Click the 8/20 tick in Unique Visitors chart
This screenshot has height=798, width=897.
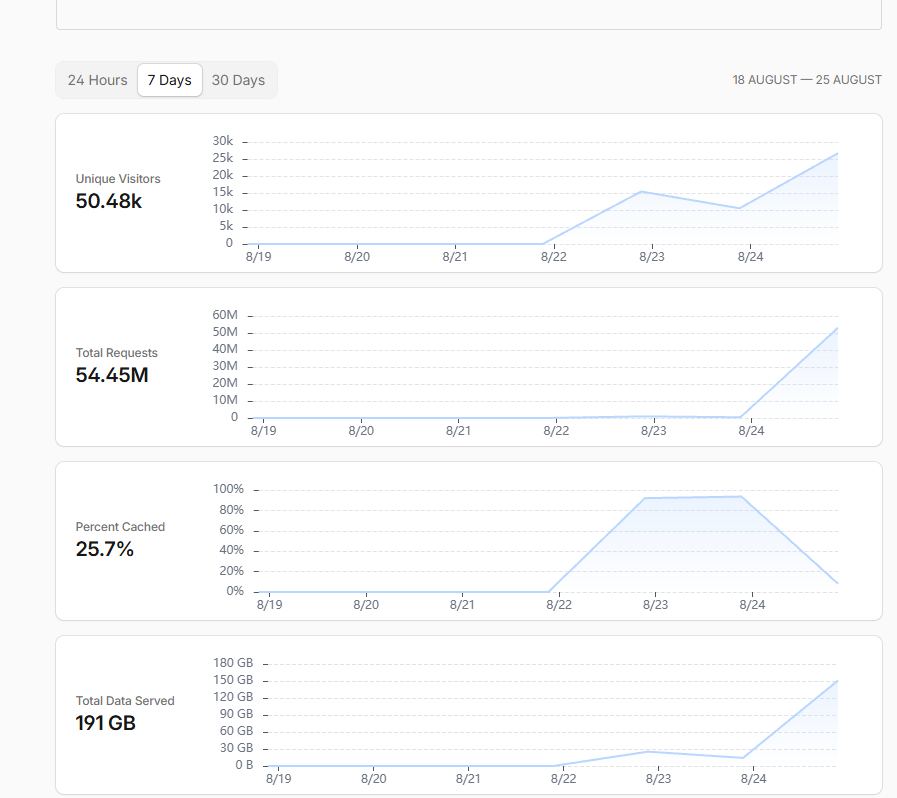coord(357,257)
